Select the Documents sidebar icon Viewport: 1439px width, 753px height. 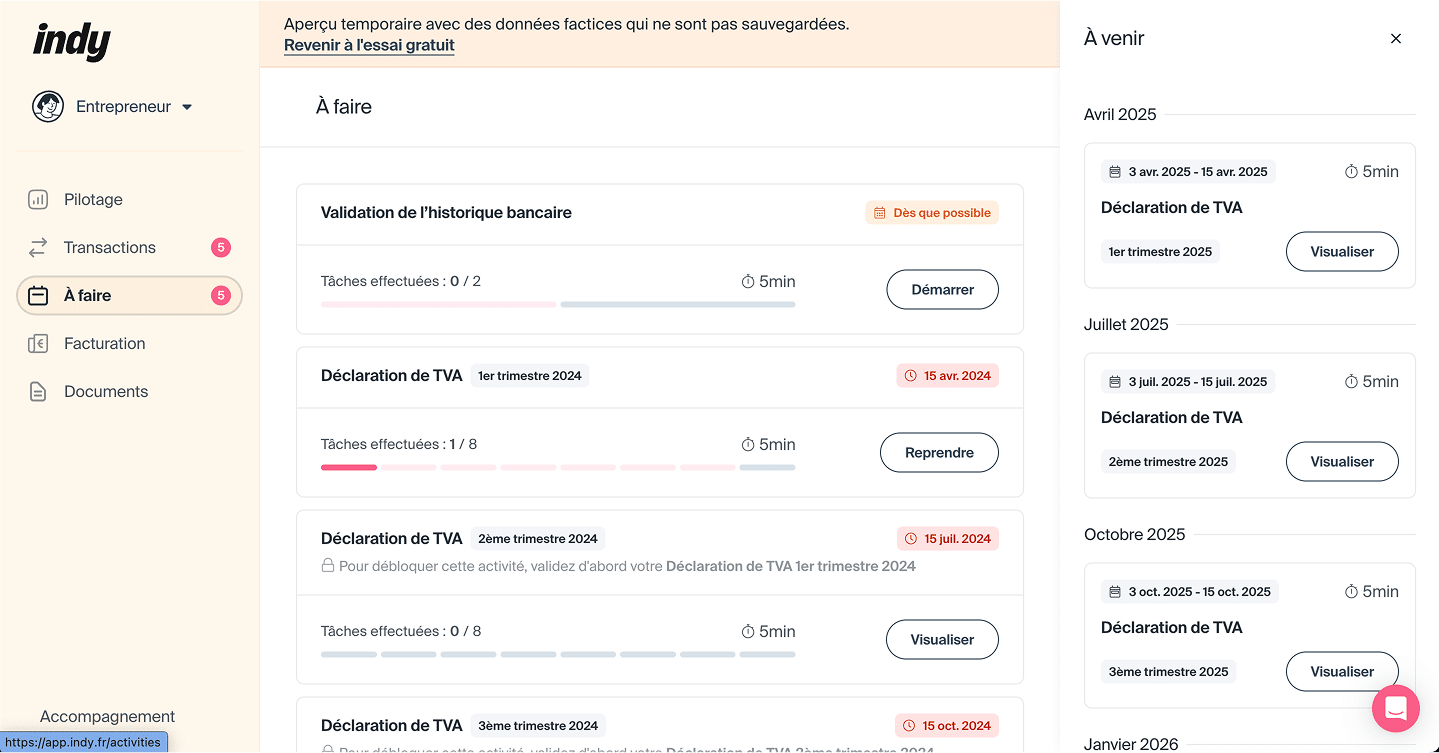click(x=37, y=391)
